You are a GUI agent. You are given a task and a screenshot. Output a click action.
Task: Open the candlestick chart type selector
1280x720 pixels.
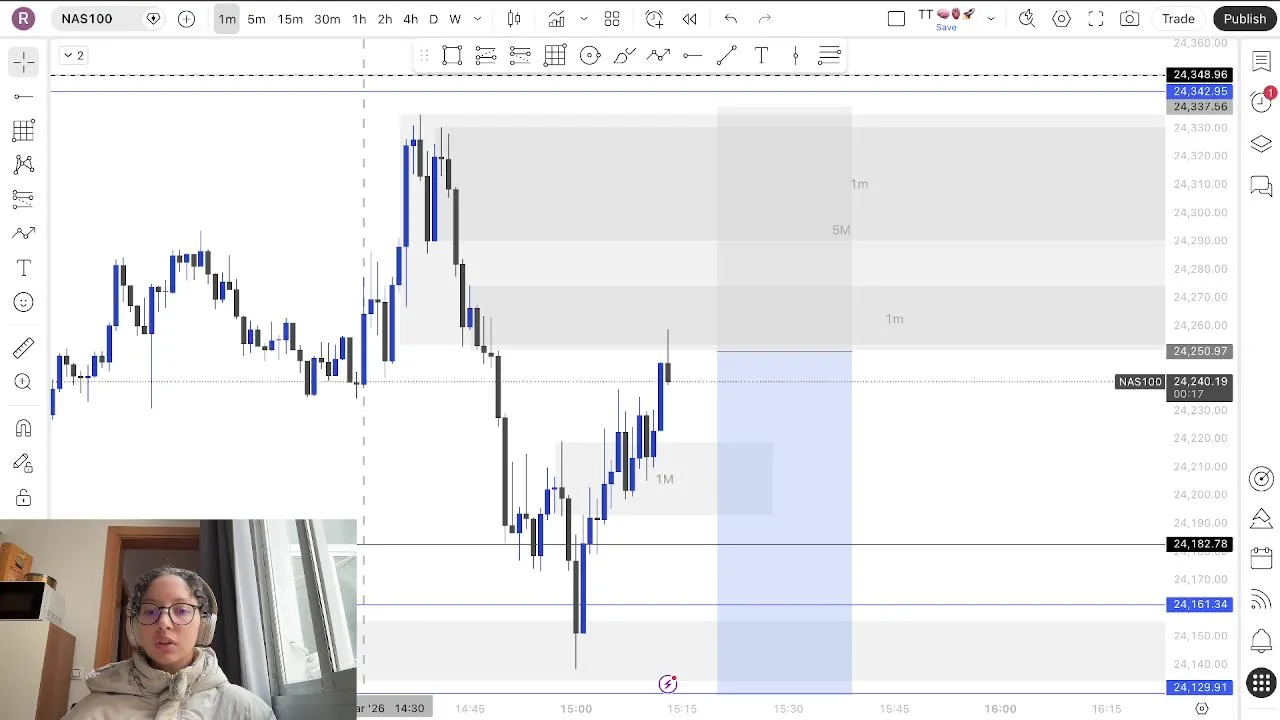point(514,19)
